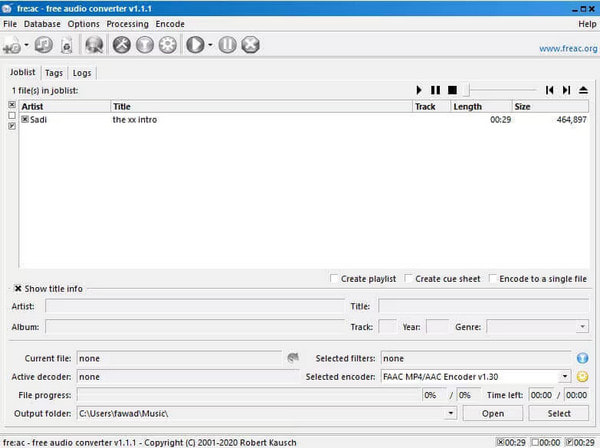Viewport: 600px width, 448px height.
Task: Click the yellow encoder configuration icon
Action: pos(582,376)
